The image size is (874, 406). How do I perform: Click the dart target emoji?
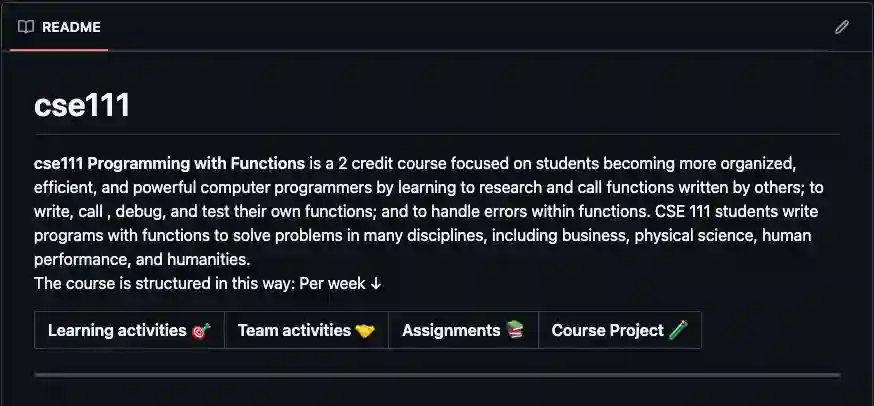pos(201,330)
